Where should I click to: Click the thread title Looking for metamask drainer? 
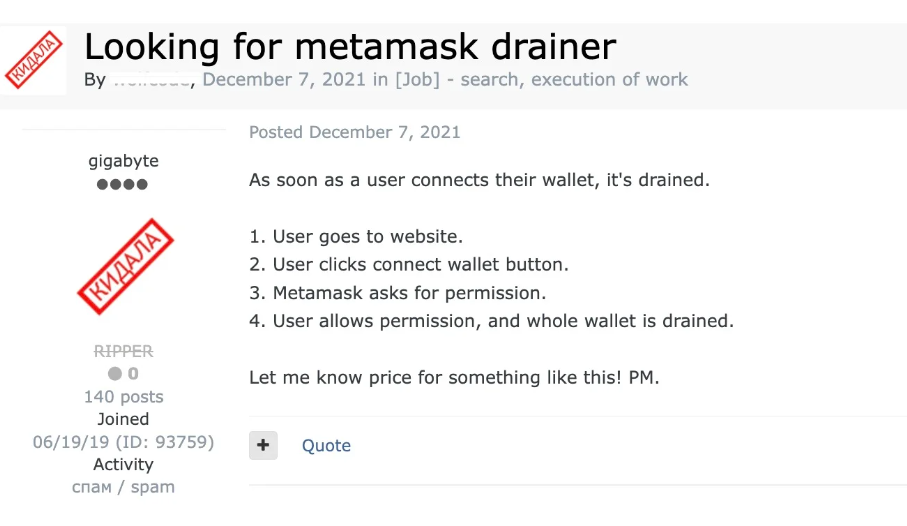point(350,46)
